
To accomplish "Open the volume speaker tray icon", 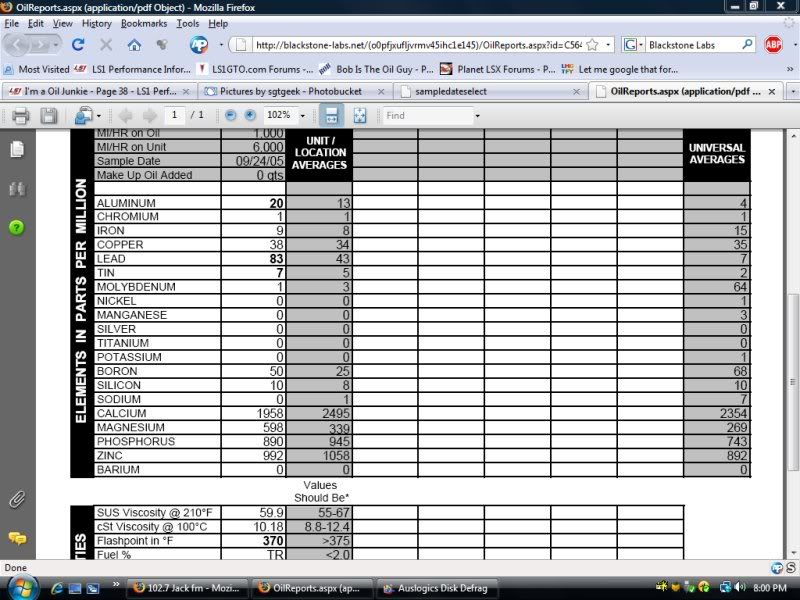I will click(740, 587).
